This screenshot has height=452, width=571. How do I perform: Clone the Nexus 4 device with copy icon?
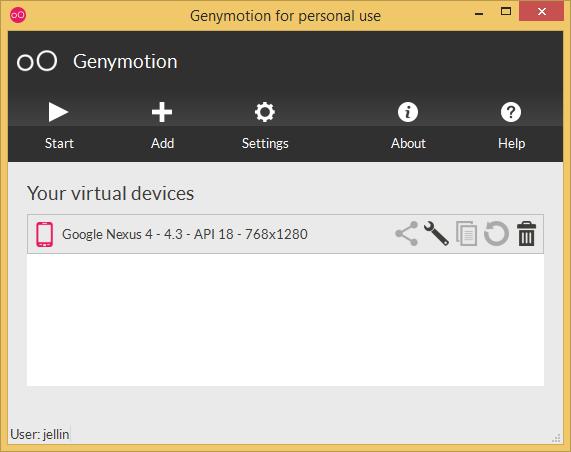coord(466,234)
